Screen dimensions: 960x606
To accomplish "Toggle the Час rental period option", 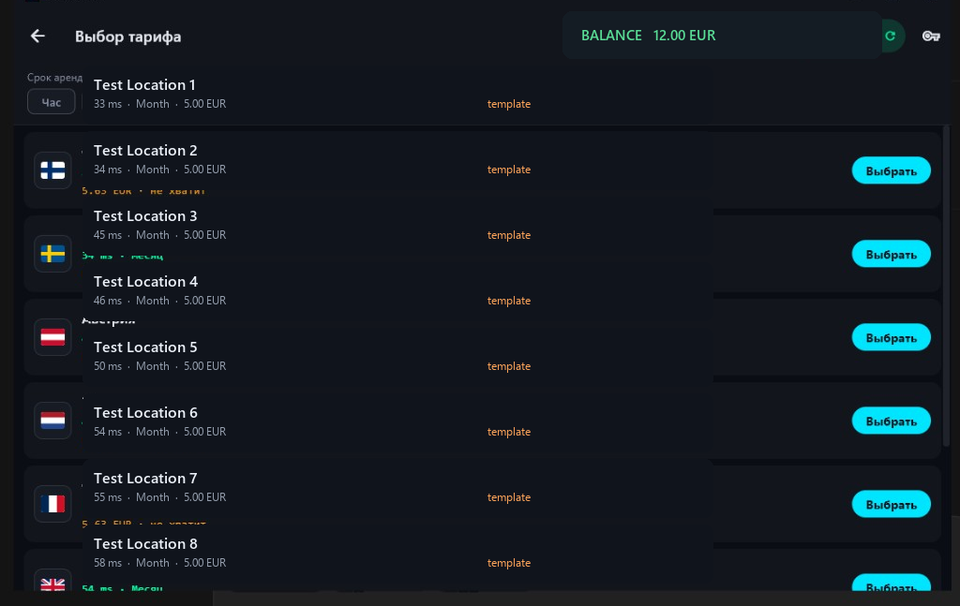I will click(x=51, y=102).
